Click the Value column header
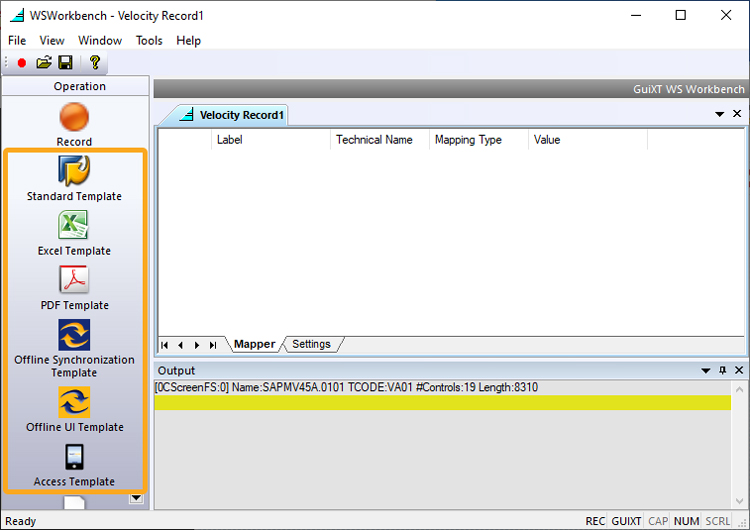The image size is (750, 530). click(x=588, y=140)
